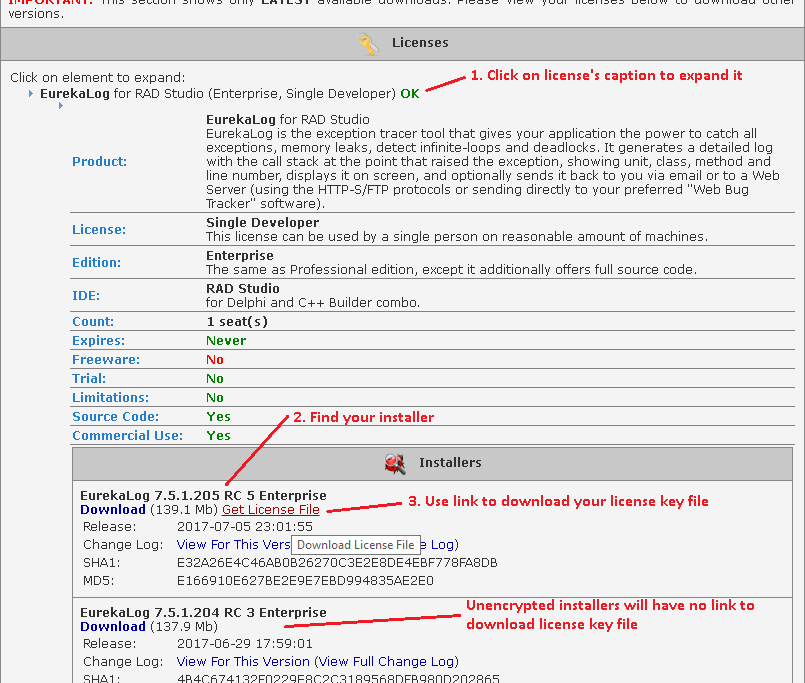This screenshot has height=683, width=805.
Task: Select the Yes value for Commercial Use
Action: tap(218, 435)
